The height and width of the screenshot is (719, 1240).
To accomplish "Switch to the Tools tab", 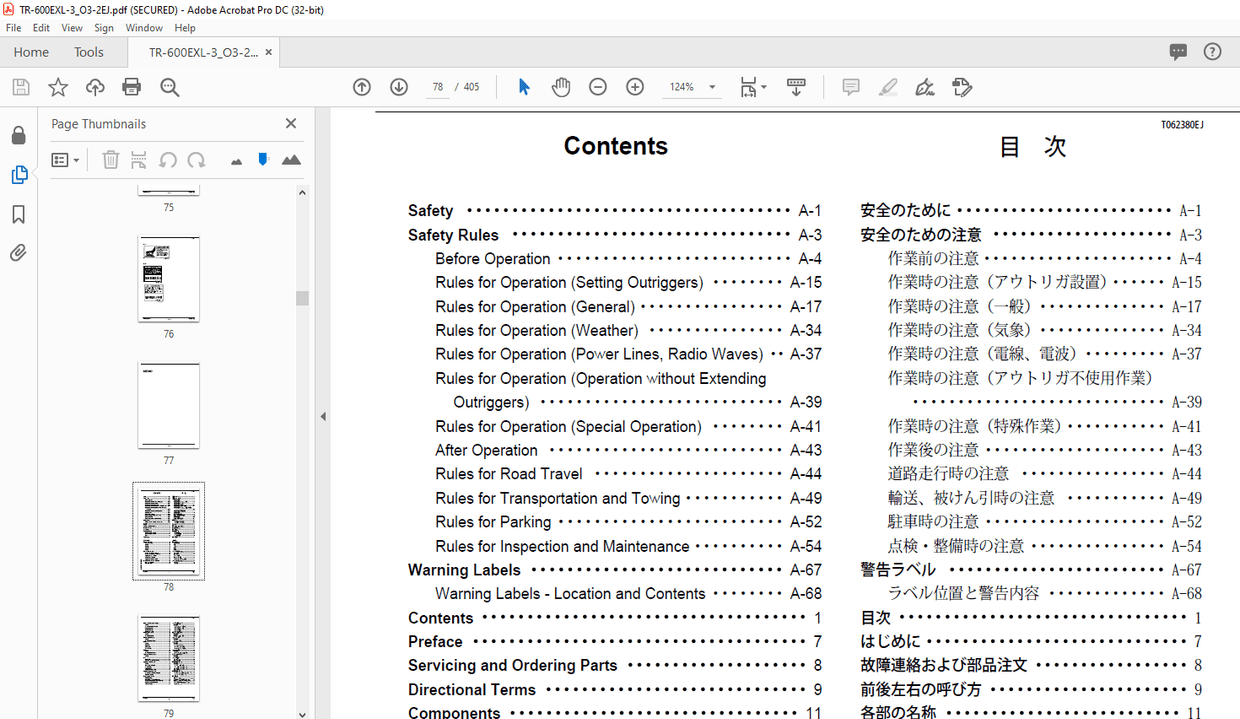I will (89, 52).
